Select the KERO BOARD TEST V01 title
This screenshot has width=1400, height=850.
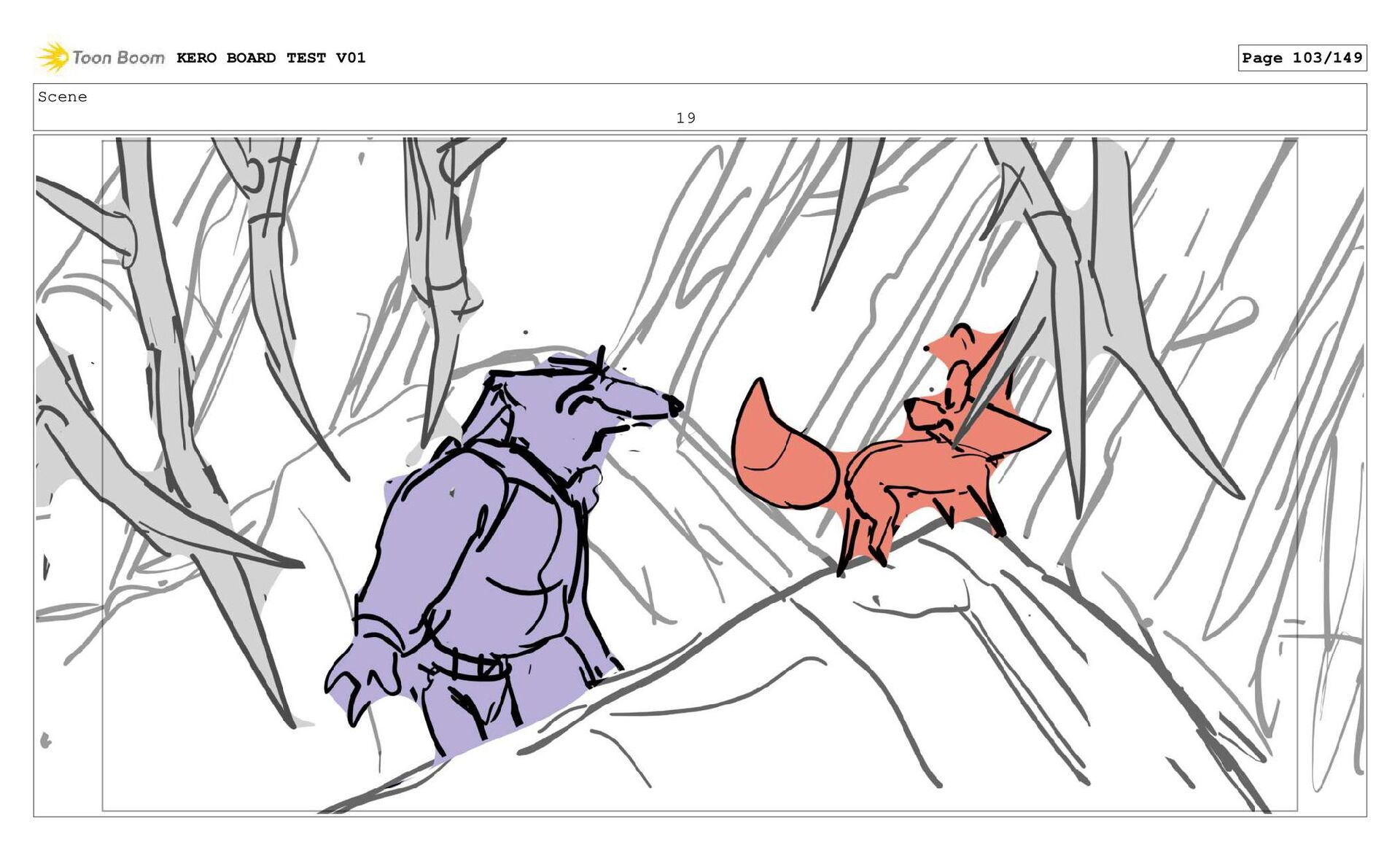click(271, 58)
